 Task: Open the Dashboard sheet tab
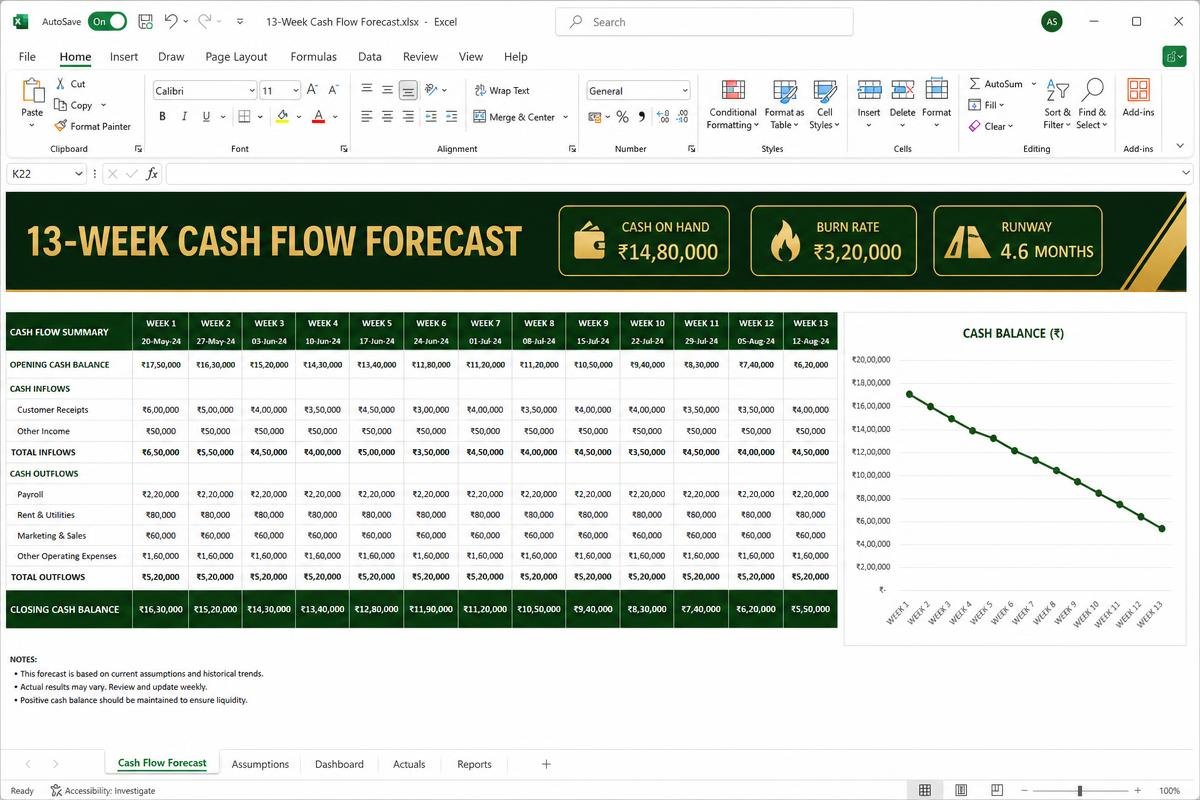tap(339, 764)
